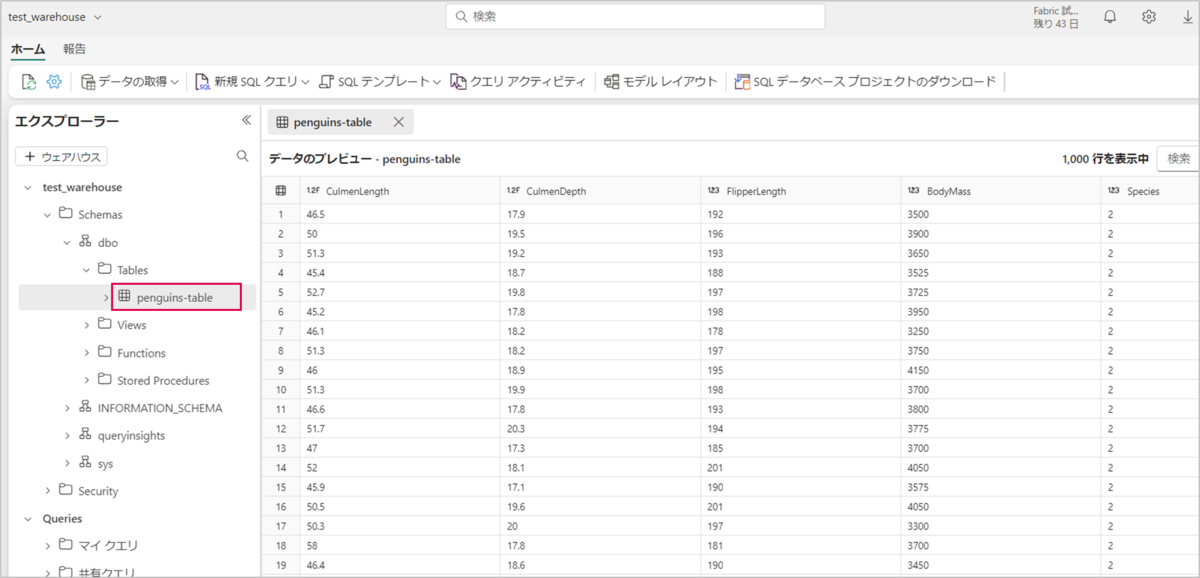
Task: Collapse the test_warehouse tree node
Action: coord(28,187)
